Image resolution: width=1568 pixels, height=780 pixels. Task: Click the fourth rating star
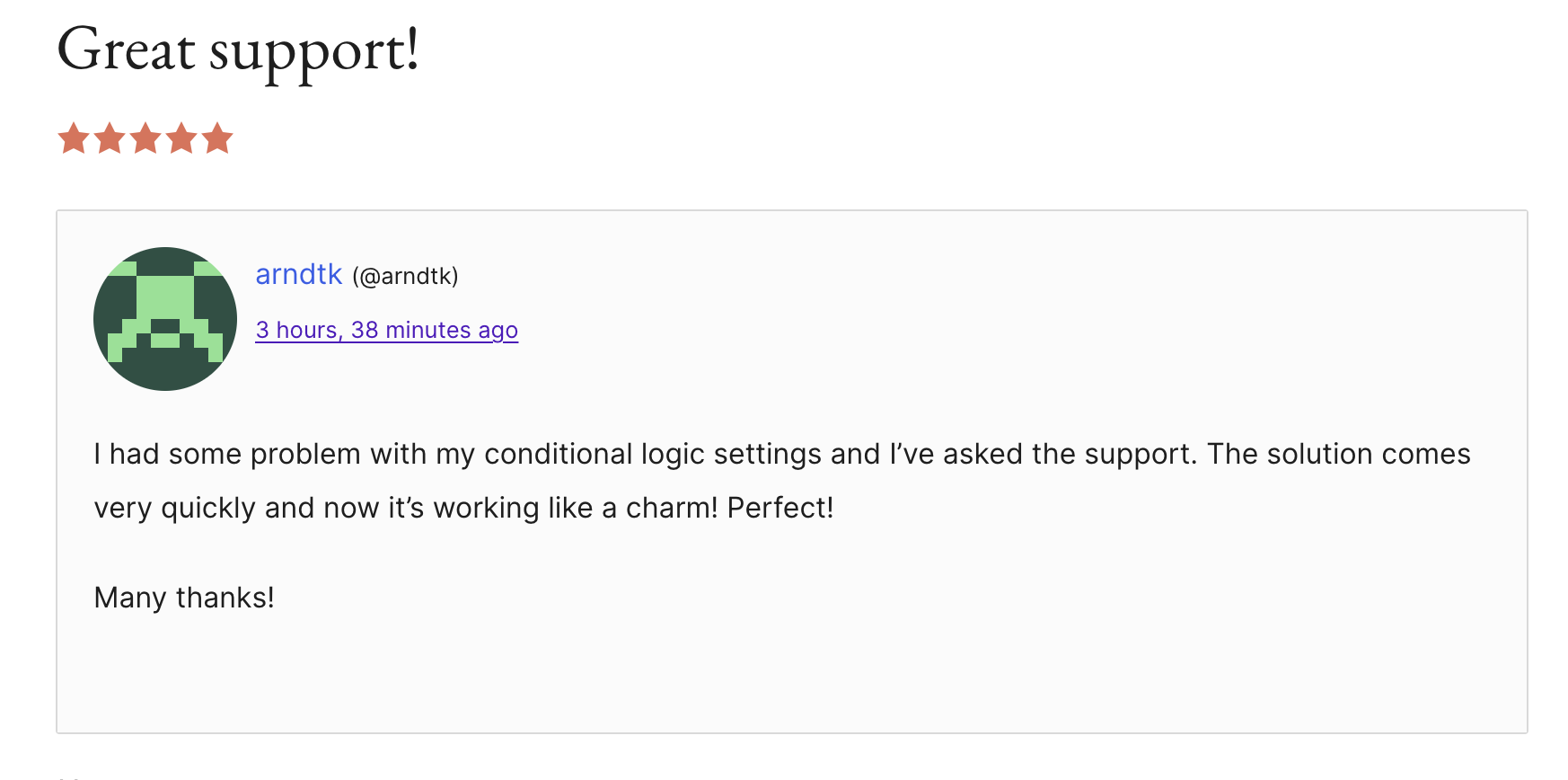(x=181, y=139)
